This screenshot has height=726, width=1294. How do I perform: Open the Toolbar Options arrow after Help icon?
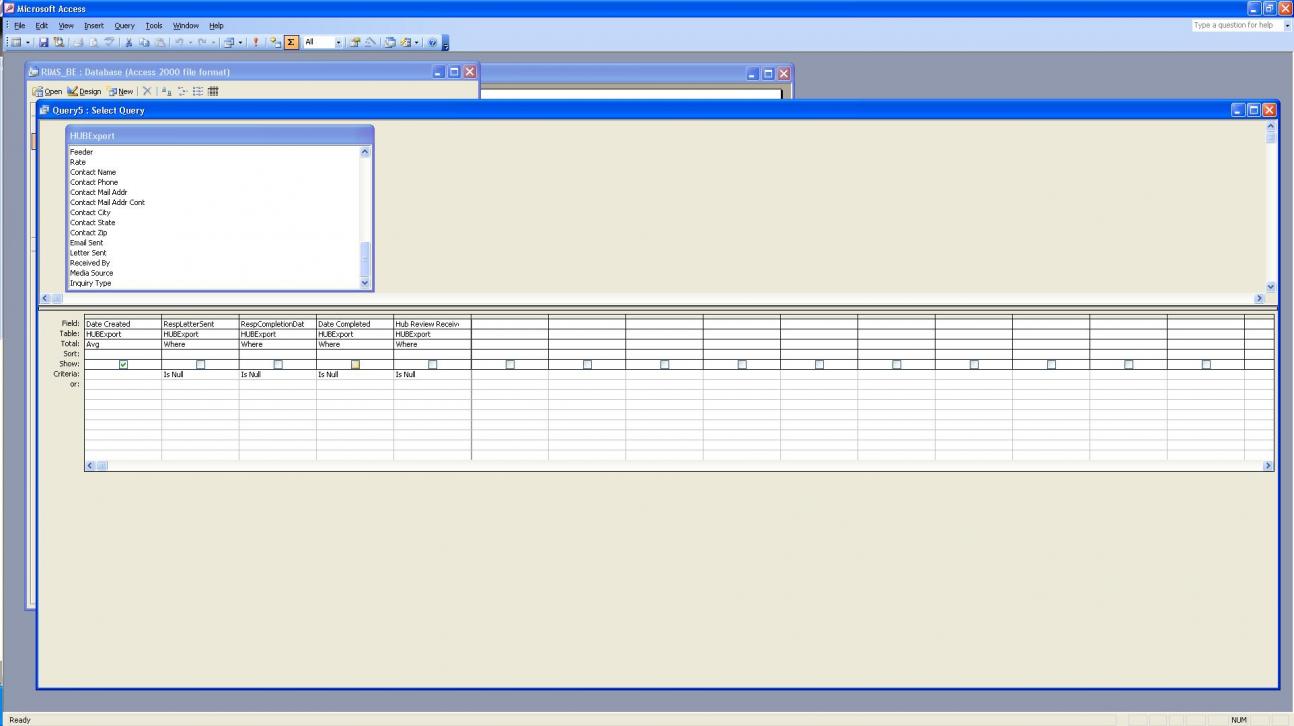(x=445, y=43)
